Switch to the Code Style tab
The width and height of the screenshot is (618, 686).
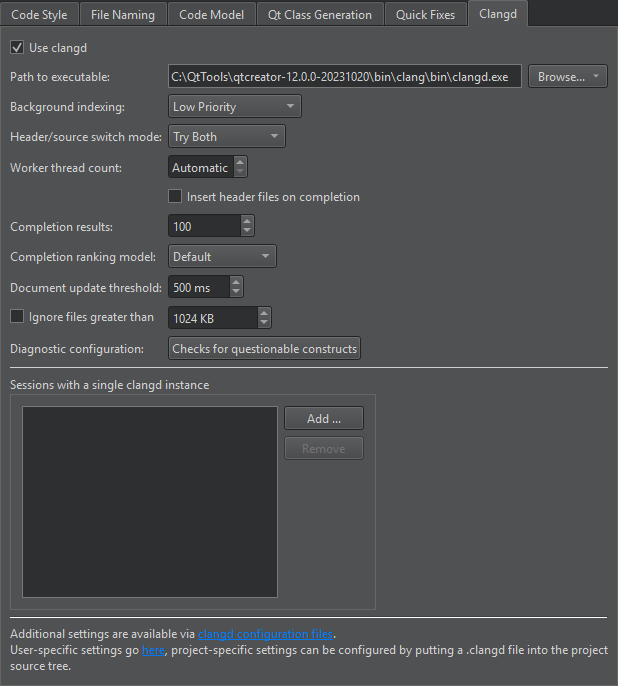pyautogui.click(x=39, y=15)
